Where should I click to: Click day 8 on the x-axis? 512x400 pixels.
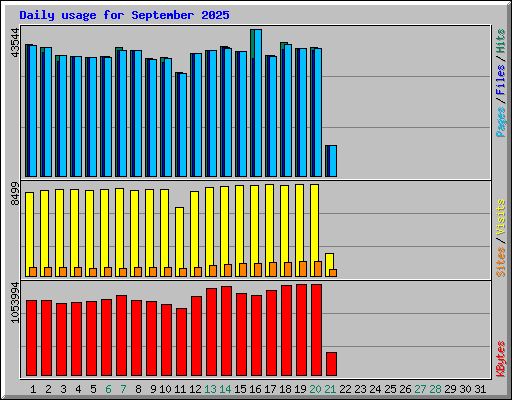pyautogui.click(x=138, y=389)
